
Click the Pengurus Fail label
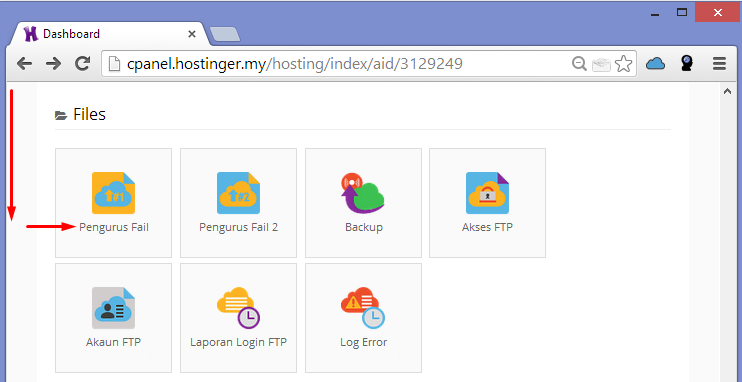[114, 228]
